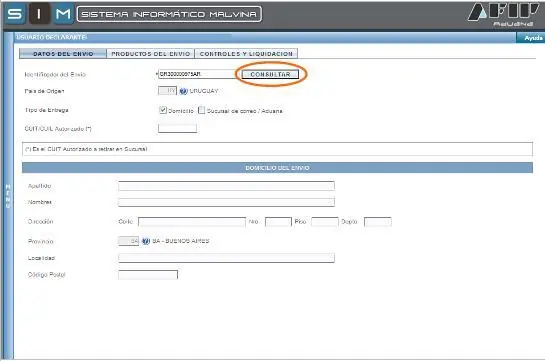The height and width of the screenshot is (361, 545).
Task: Click the BA - BUENOS AIRES text
Action: coord(181,241)
